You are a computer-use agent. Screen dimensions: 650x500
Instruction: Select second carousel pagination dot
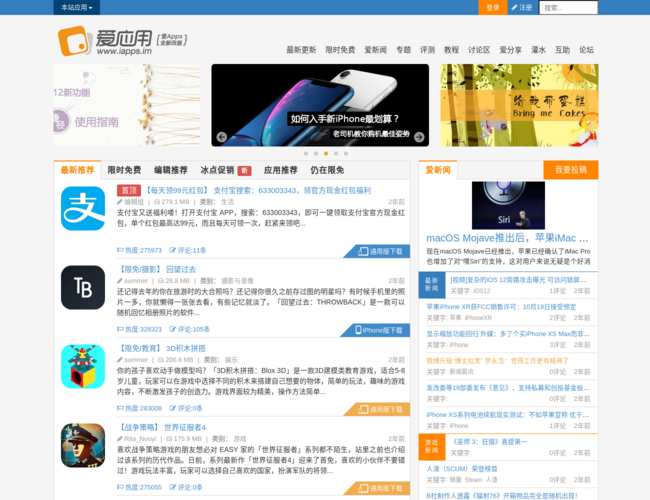[316, 153]
